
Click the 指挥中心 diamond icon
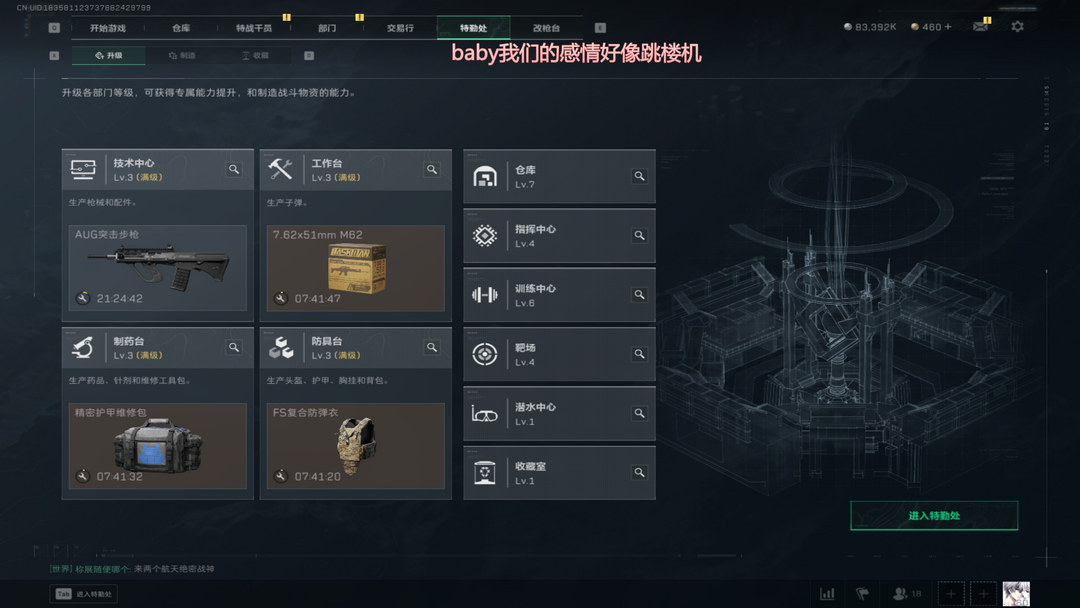[485, 236]
